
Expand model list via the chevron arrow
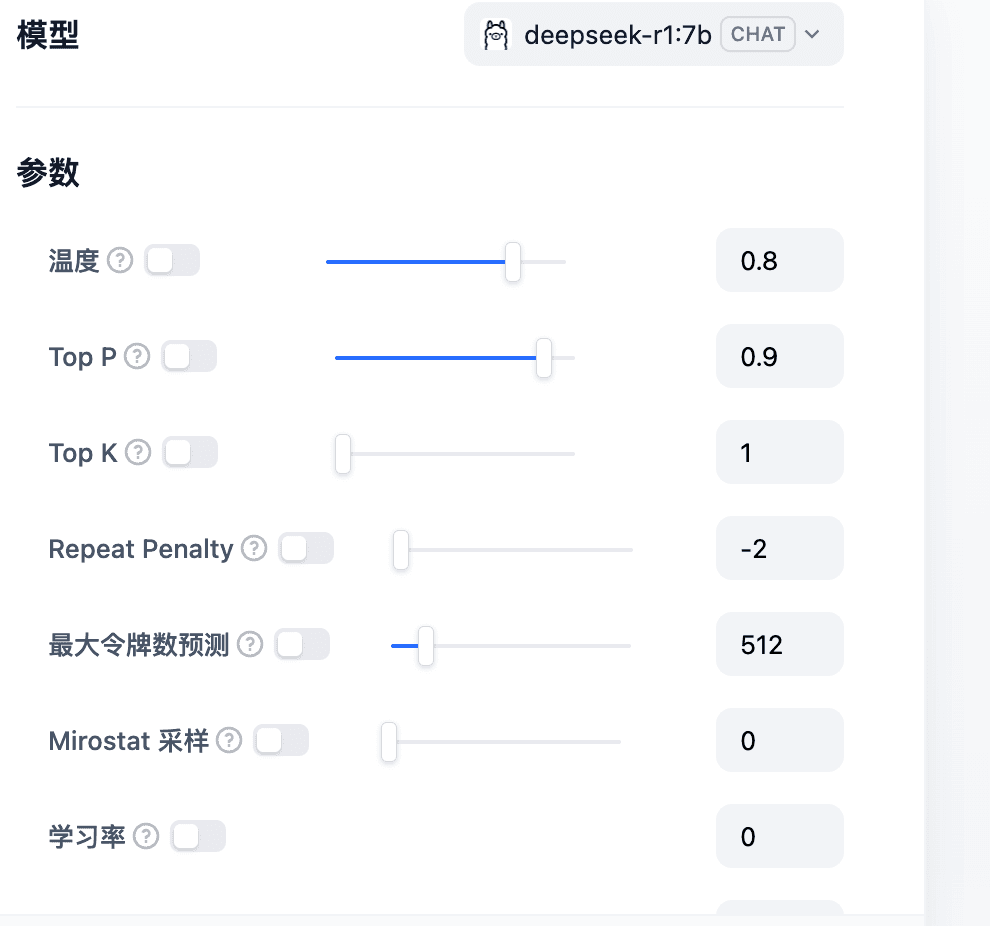(813, 34)
